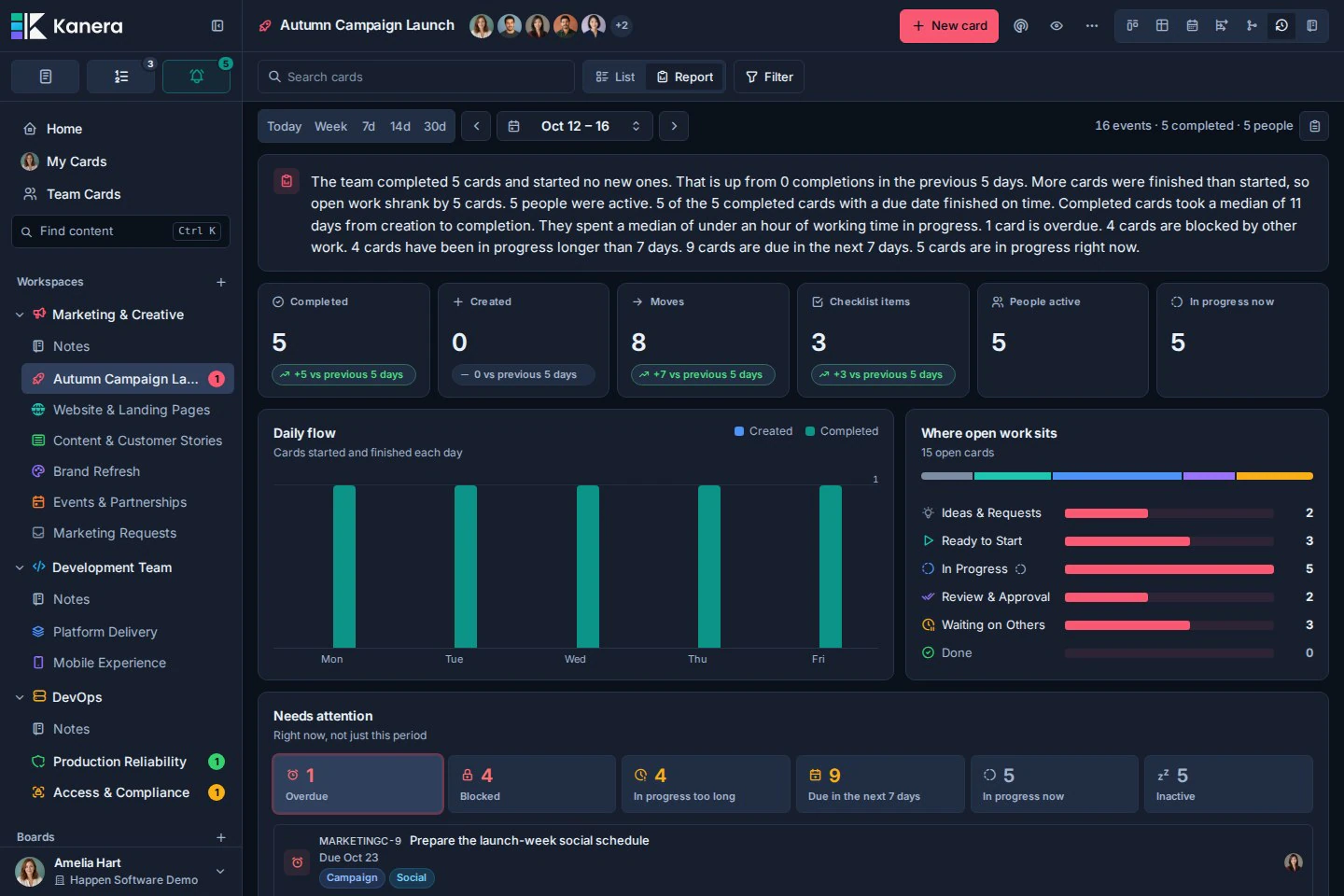Open the branch dependency view icon
Screen dimensions: 1344x896
(x=1252, y=25)
